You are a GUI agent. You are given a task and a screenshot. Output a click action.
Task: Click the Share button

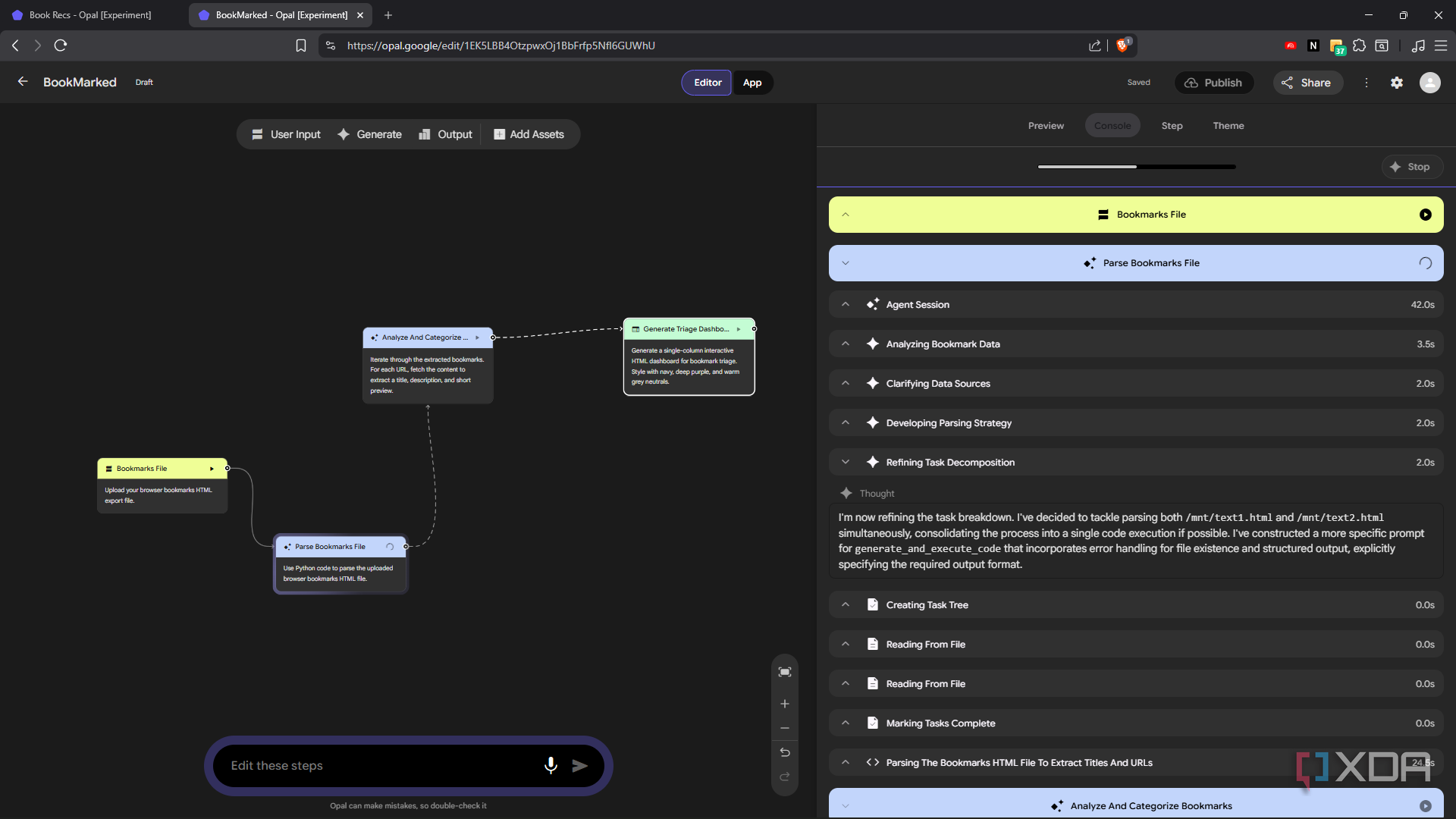(x=1307, y=83)
